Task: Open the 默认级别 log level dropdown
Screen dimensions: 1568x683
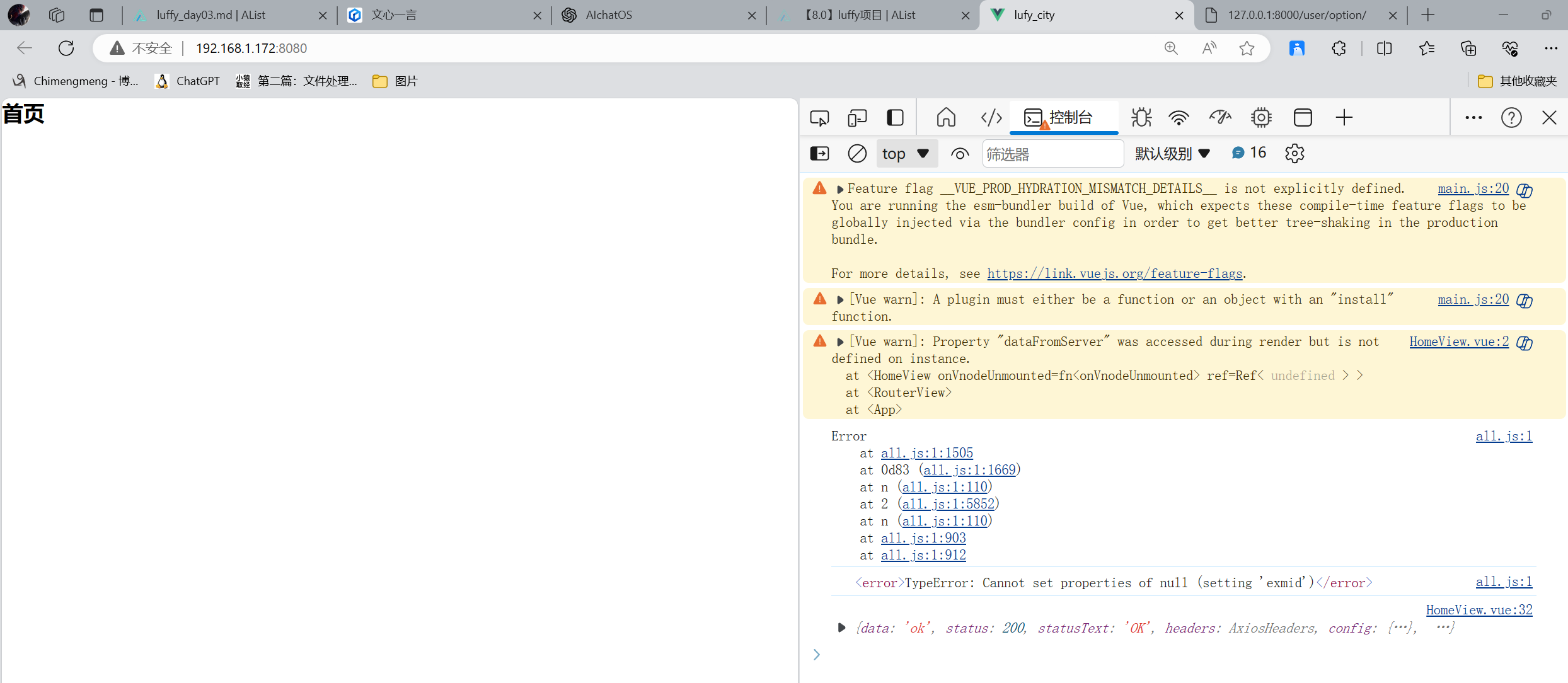Action: pyautogui.click(x=1172, y=154)
